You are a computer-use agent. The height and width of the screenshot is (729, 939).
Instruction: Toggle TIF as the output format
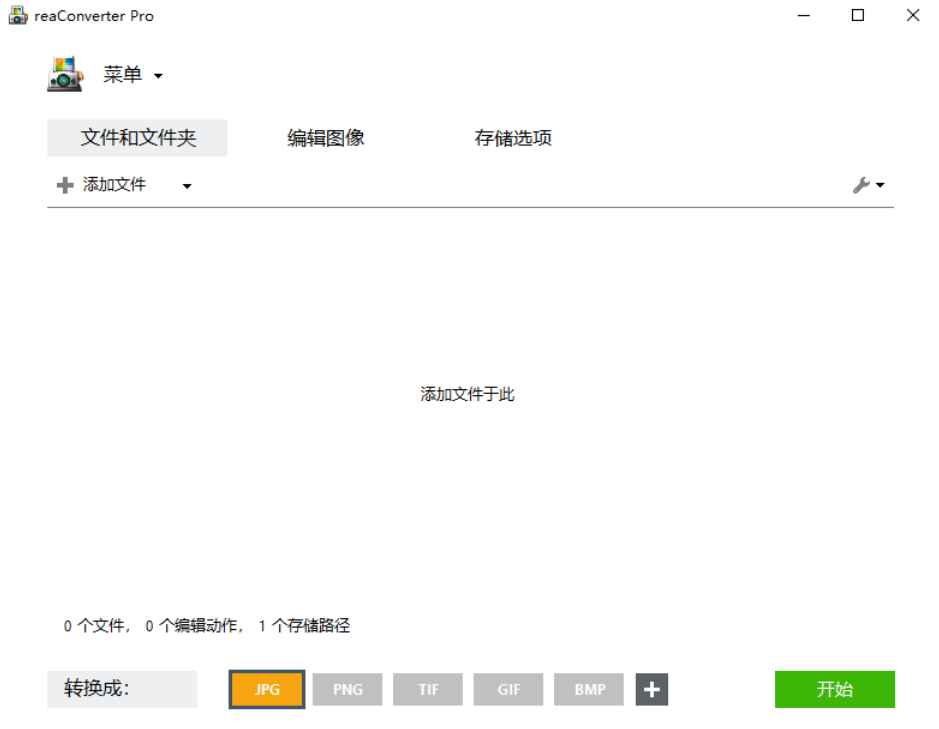[427, 689]
